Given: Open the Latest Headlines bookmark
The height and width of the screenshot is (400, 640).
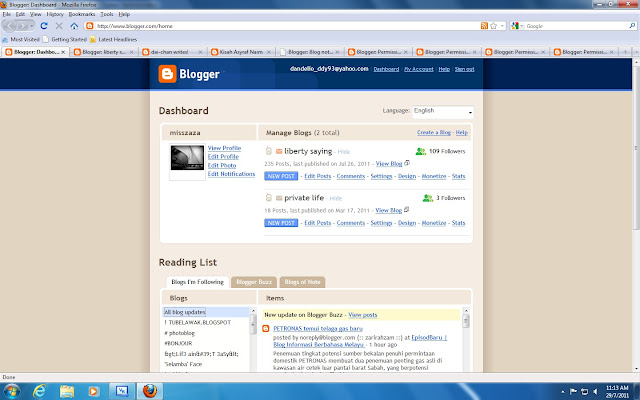Looking at the screenshot, I should 113,39.
